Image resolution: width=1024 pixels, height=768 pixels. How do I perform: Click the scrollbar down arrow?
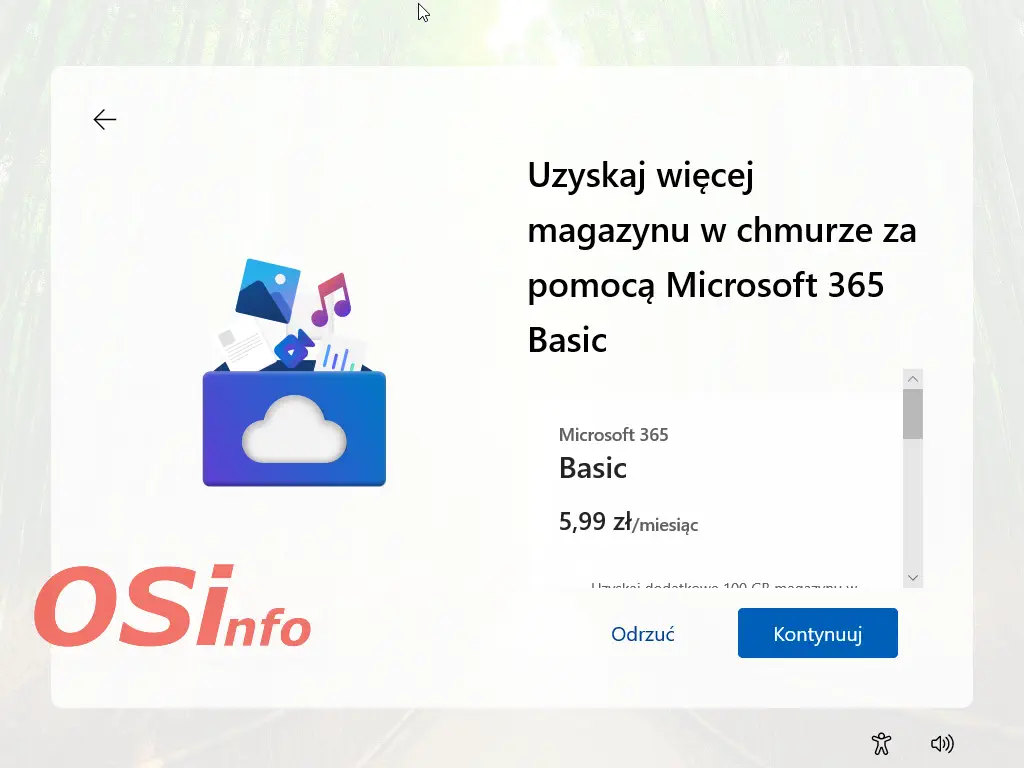pyautogui.click(x=912, y=577)
